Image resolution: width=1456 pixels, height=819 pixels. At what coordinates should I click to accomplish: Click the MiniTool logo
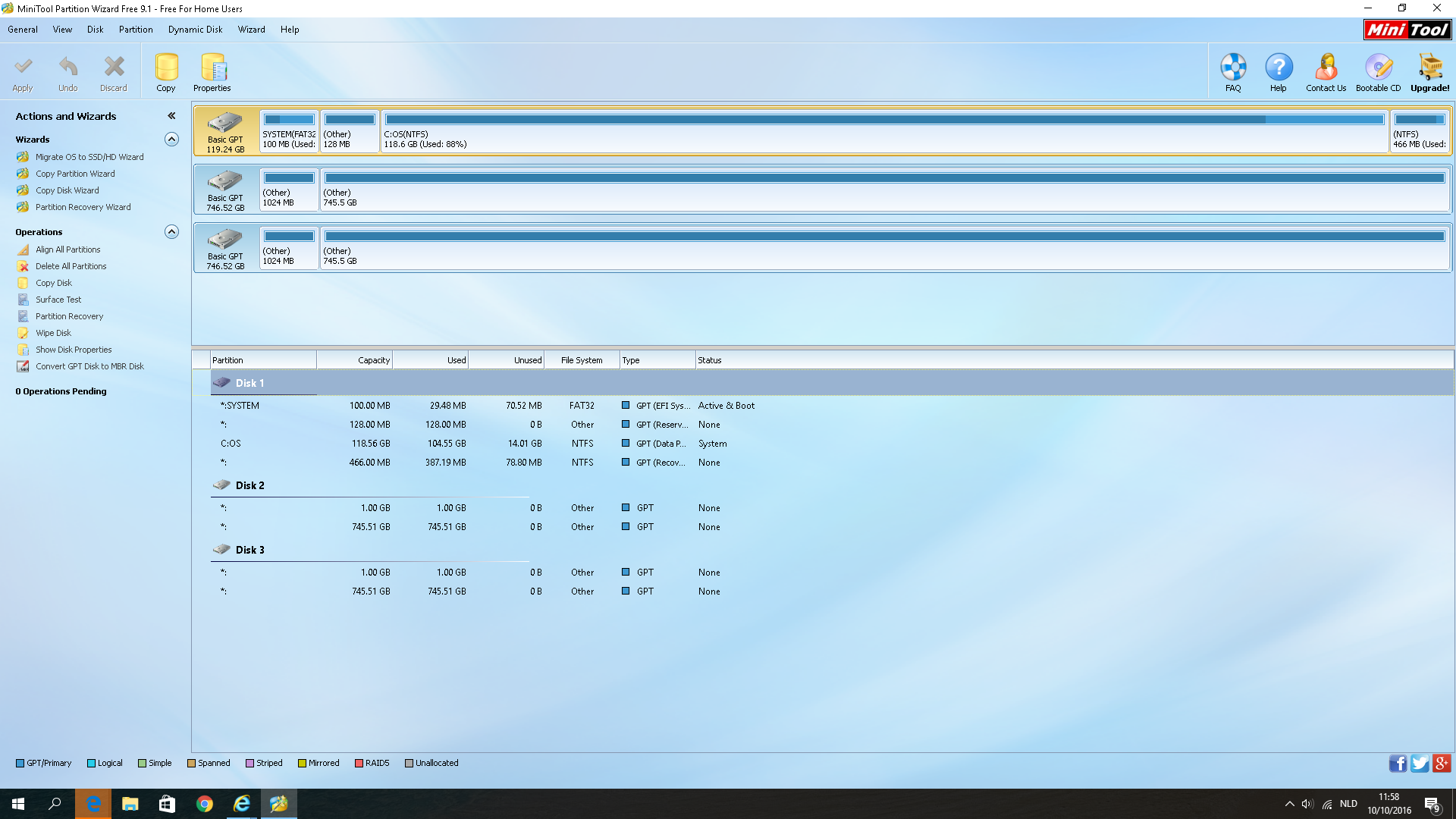click(x=1408, y=30)
